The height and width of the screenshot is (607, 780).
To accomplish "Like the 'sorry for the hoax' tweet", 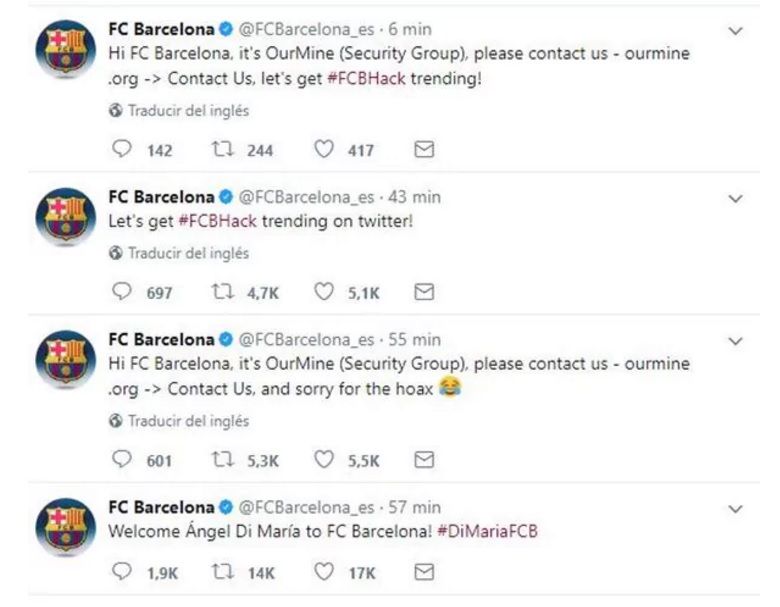I will pos(324,459).
